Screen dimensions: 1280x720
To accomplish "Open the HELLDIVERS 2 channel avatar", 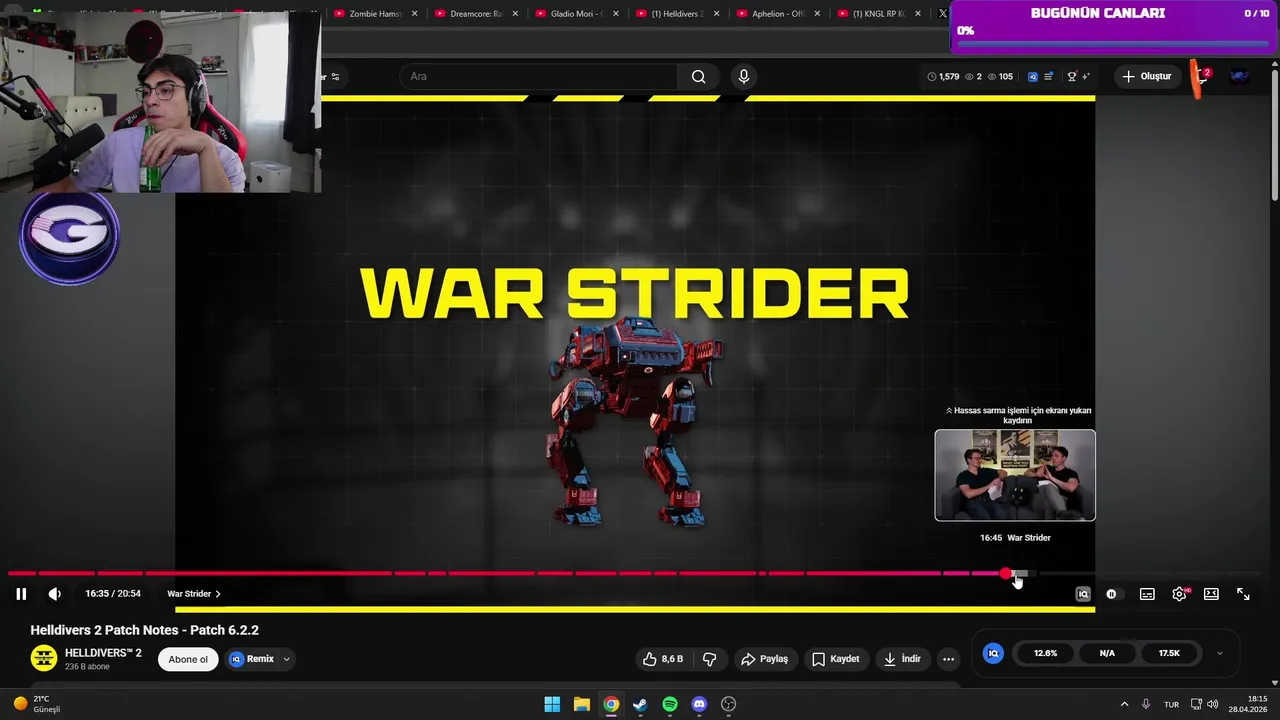I will (44, 658).
